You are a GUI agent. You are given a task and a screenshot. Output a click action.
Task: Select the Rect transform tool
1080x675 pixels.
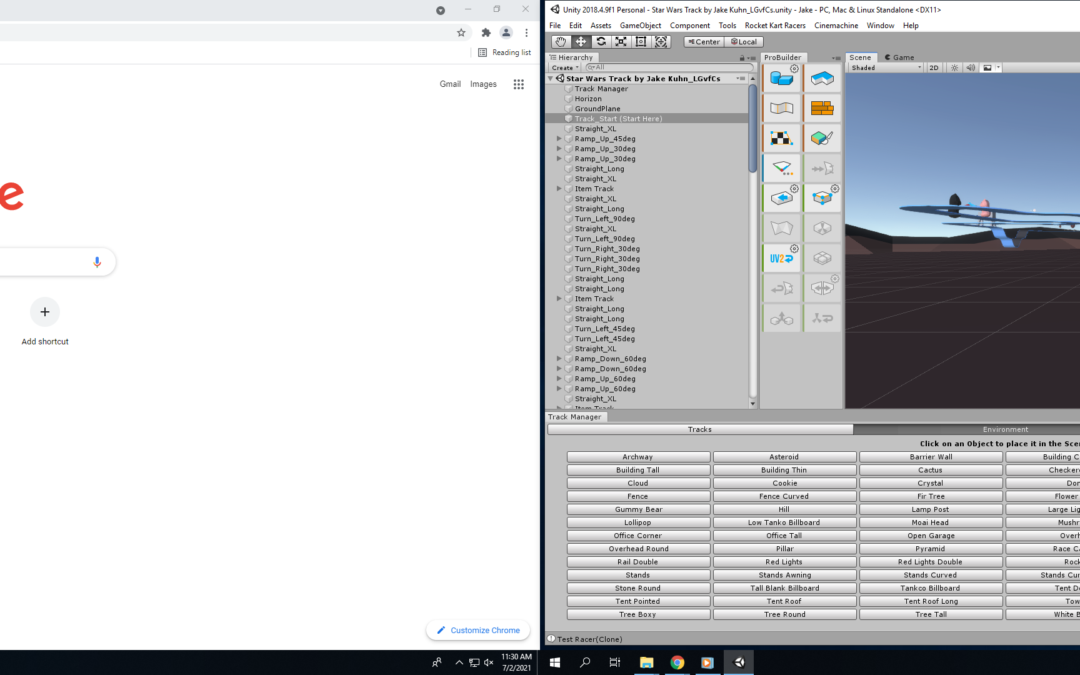click(641, 42)
